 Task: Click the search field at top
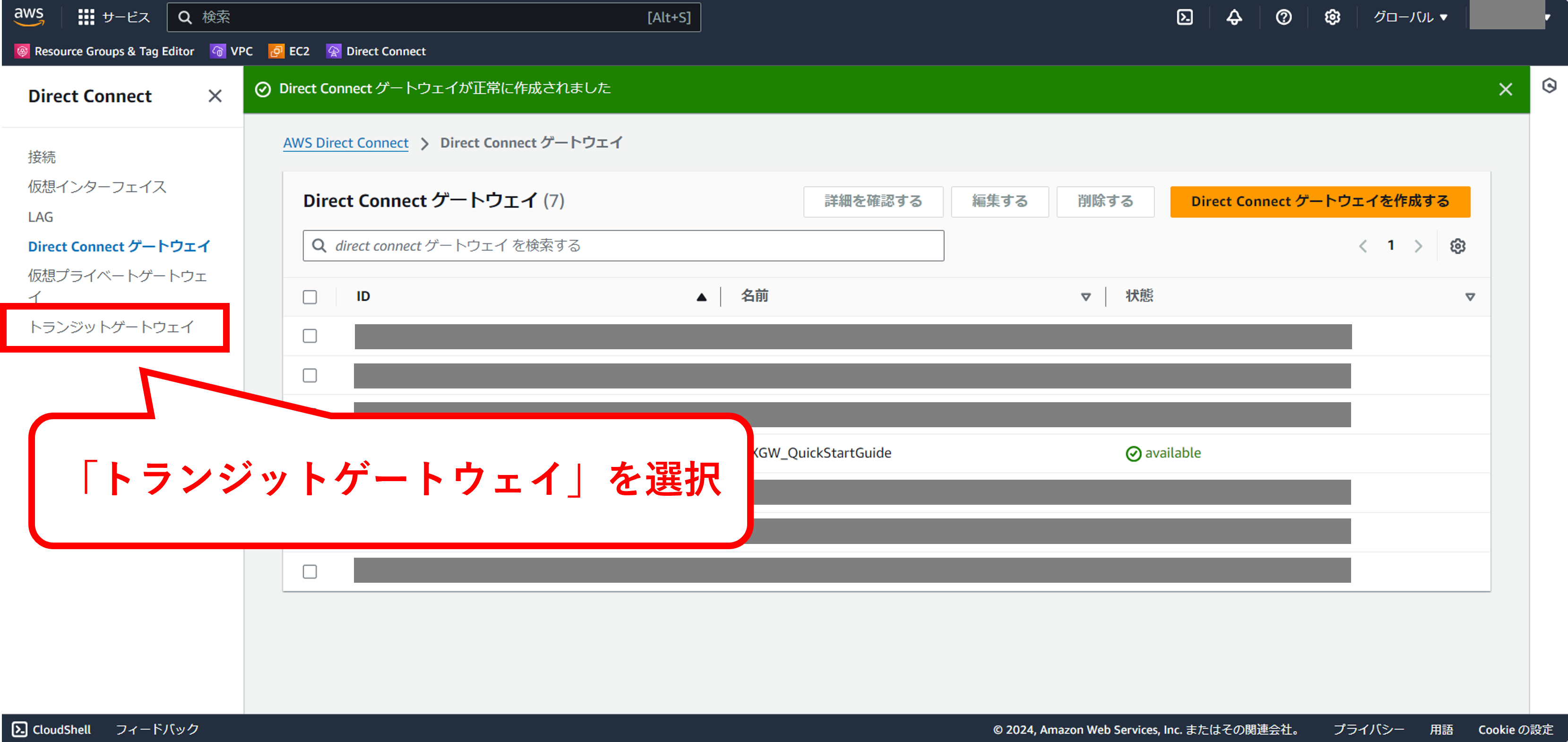tap(433, 17)
